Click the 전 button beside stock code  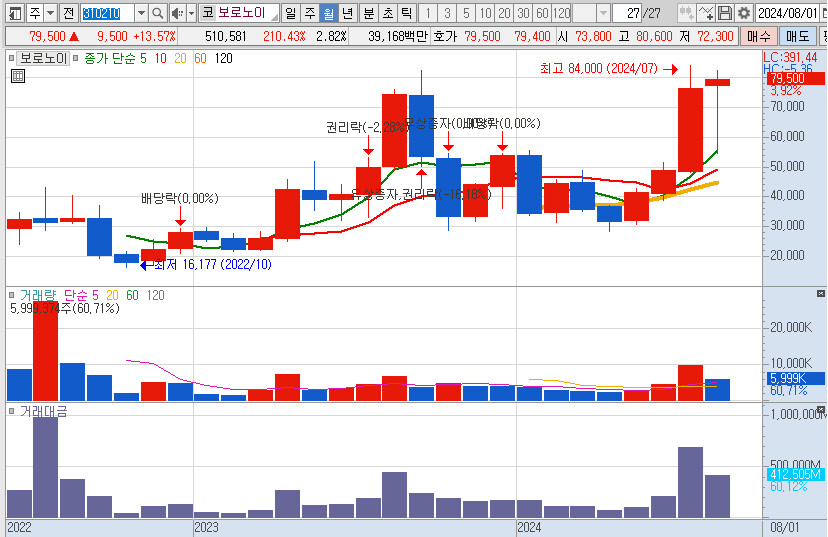[x=68, y=13]
